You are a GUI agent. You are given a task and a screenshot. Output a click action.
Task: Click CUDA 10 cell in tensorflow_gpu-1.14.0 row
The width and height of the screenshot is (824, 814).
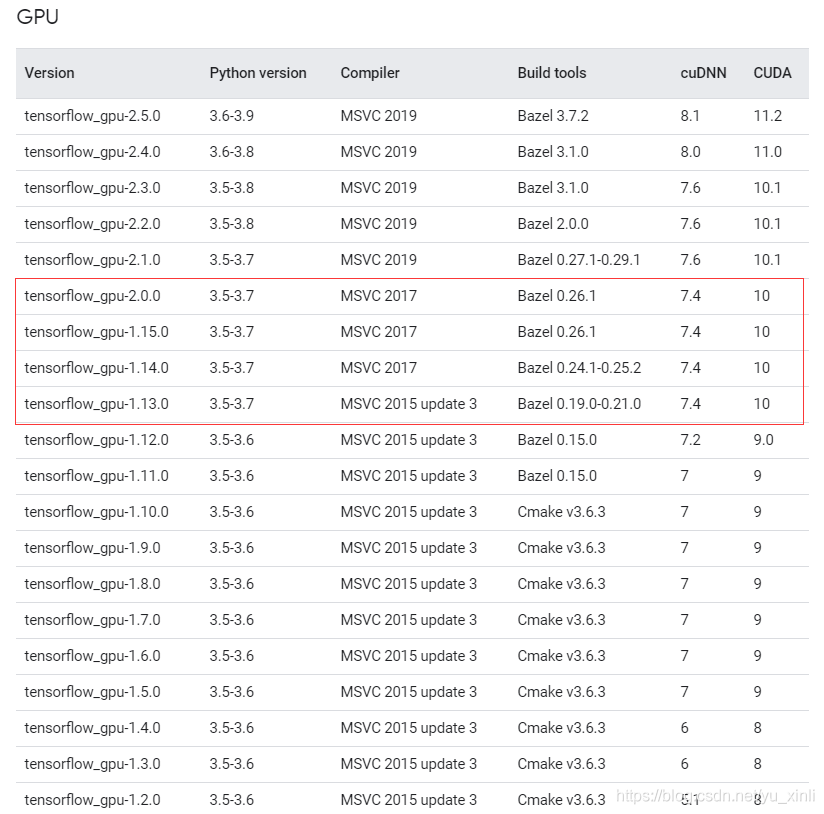761,368
